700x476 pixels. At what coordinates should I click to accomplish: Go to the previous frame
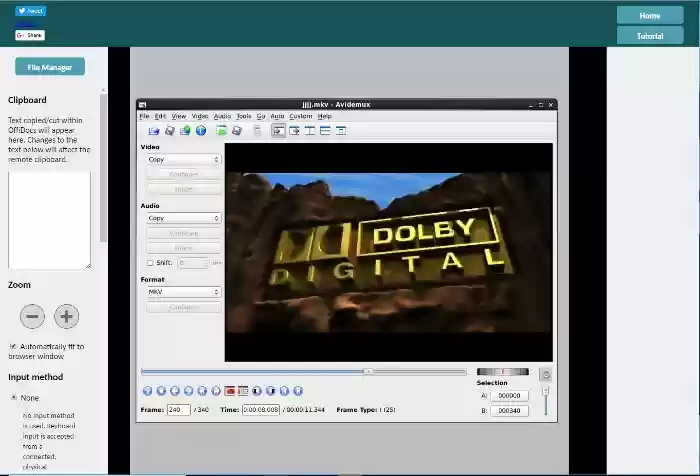point(175,391)
